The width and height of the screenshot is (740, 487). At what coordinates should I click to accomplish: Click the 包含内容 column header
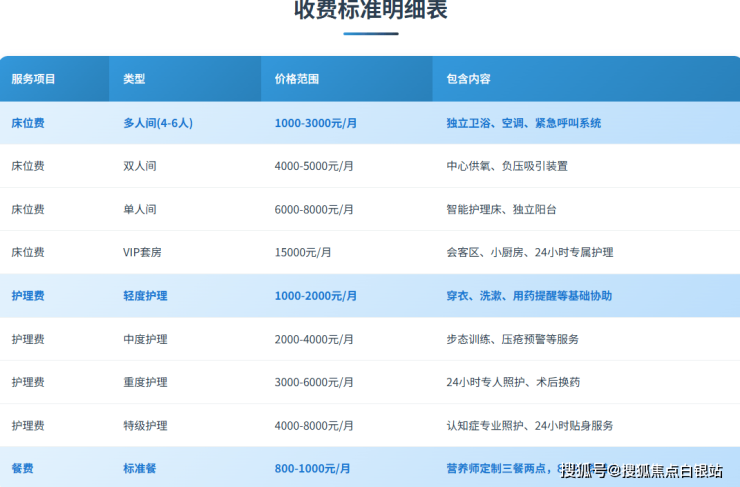(x=468, y=79)
